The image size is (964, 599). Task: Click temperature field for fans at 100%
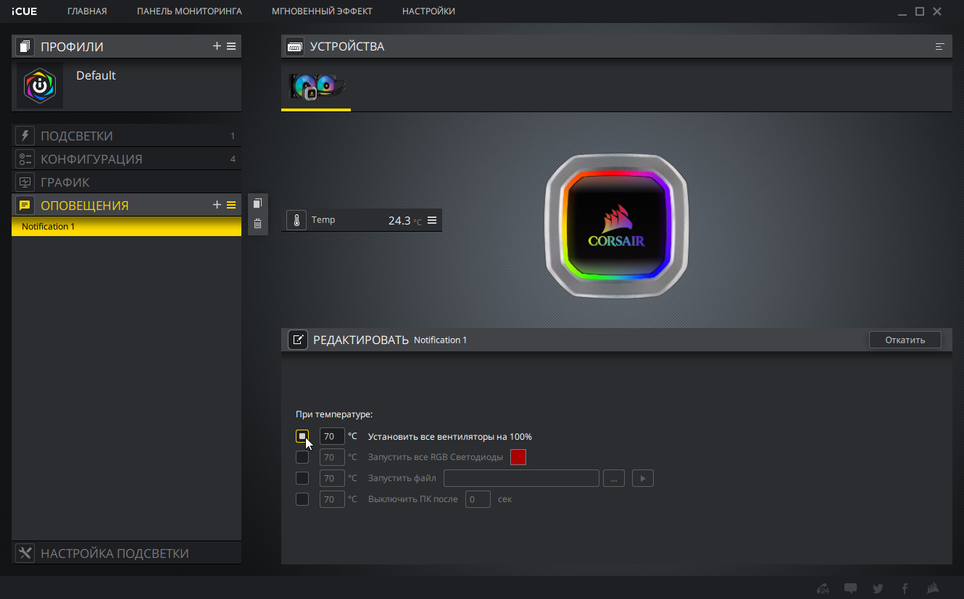(x=331, y=436)
